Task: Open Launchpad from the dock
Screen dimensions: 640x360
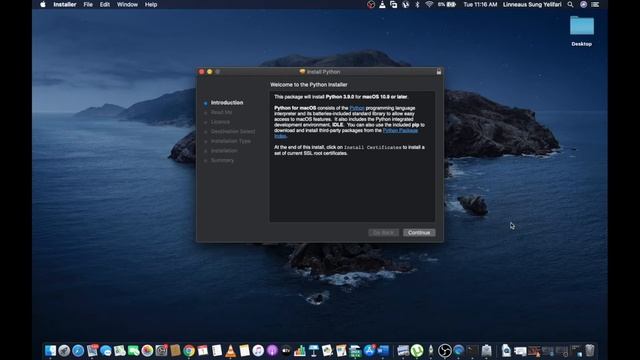Action: pos(64,351)
